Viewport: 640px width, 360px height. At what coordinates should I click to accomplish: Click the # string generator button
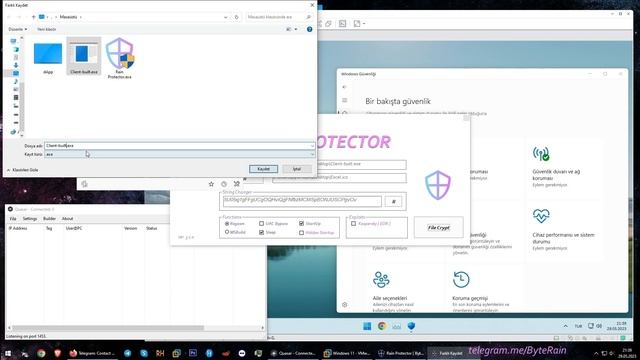click(393, 201)
